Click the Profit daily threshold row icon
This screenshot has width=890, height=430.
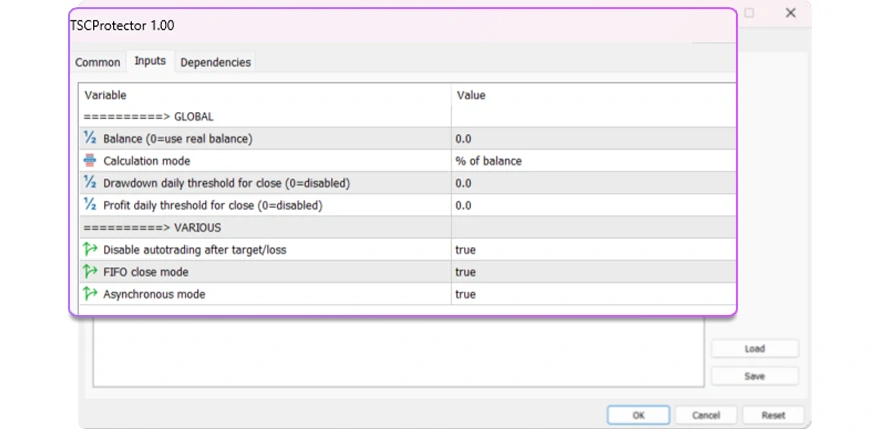(90, 205)
